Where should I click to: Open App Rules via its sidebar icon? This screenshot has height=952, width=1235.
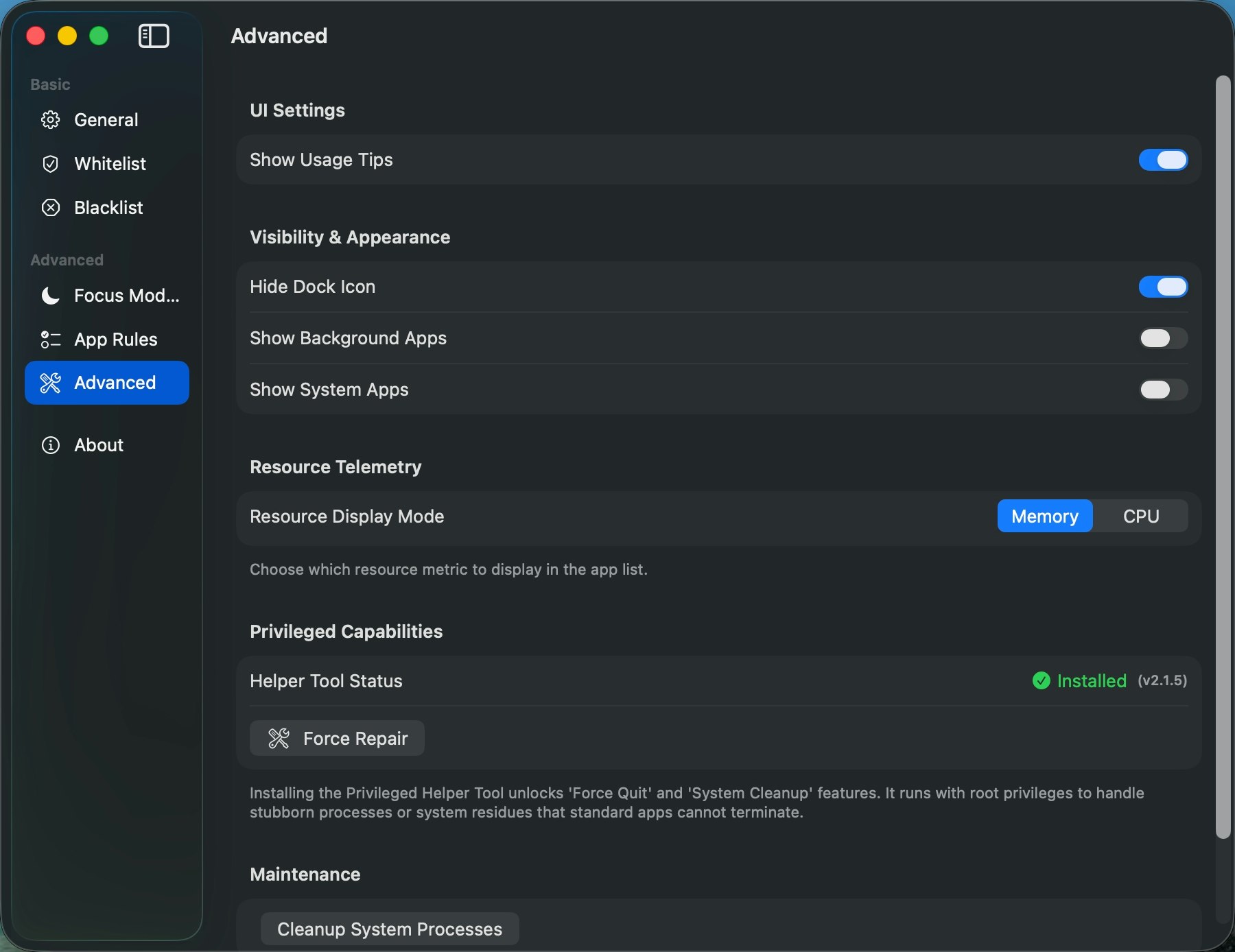pos(50,339)
